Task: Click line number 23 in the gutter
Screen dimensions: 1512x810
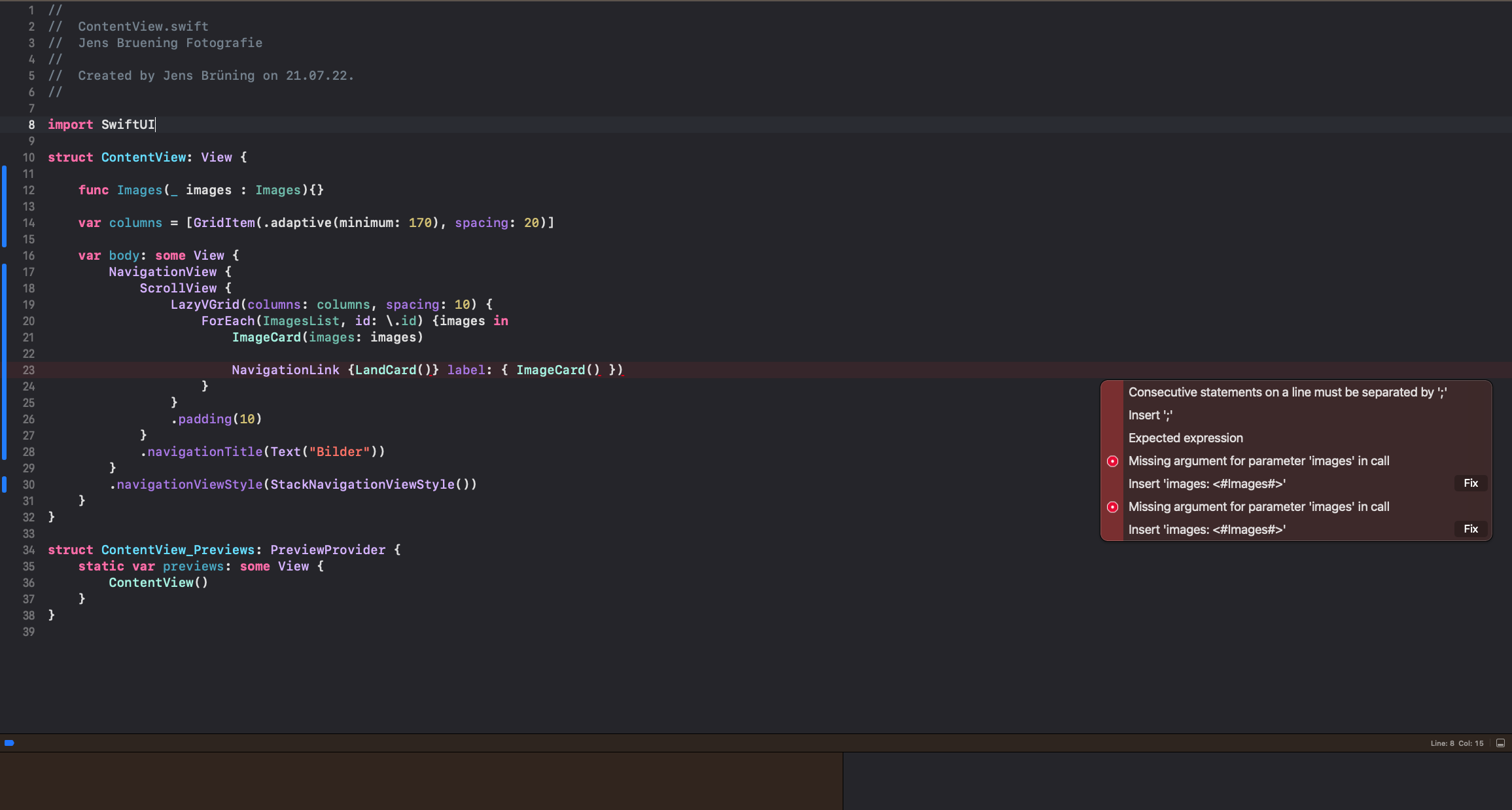Action: pos(29,370)
